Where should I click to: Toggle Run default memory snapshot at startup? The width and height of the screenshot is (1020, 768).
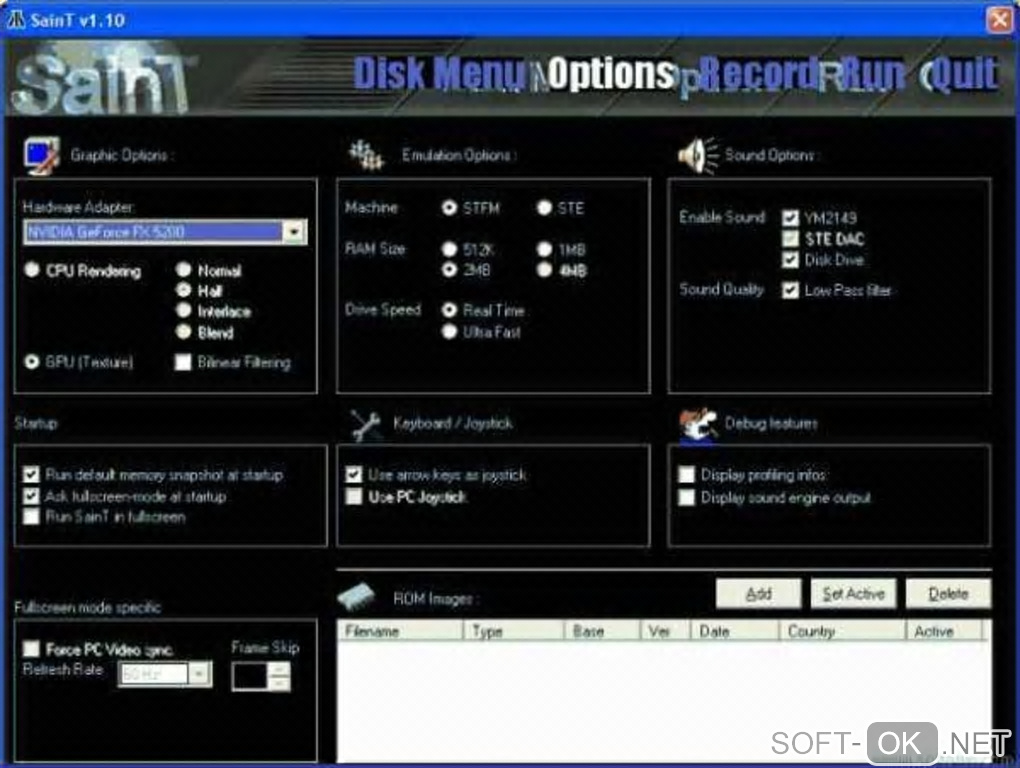click(x=31, y=475)
